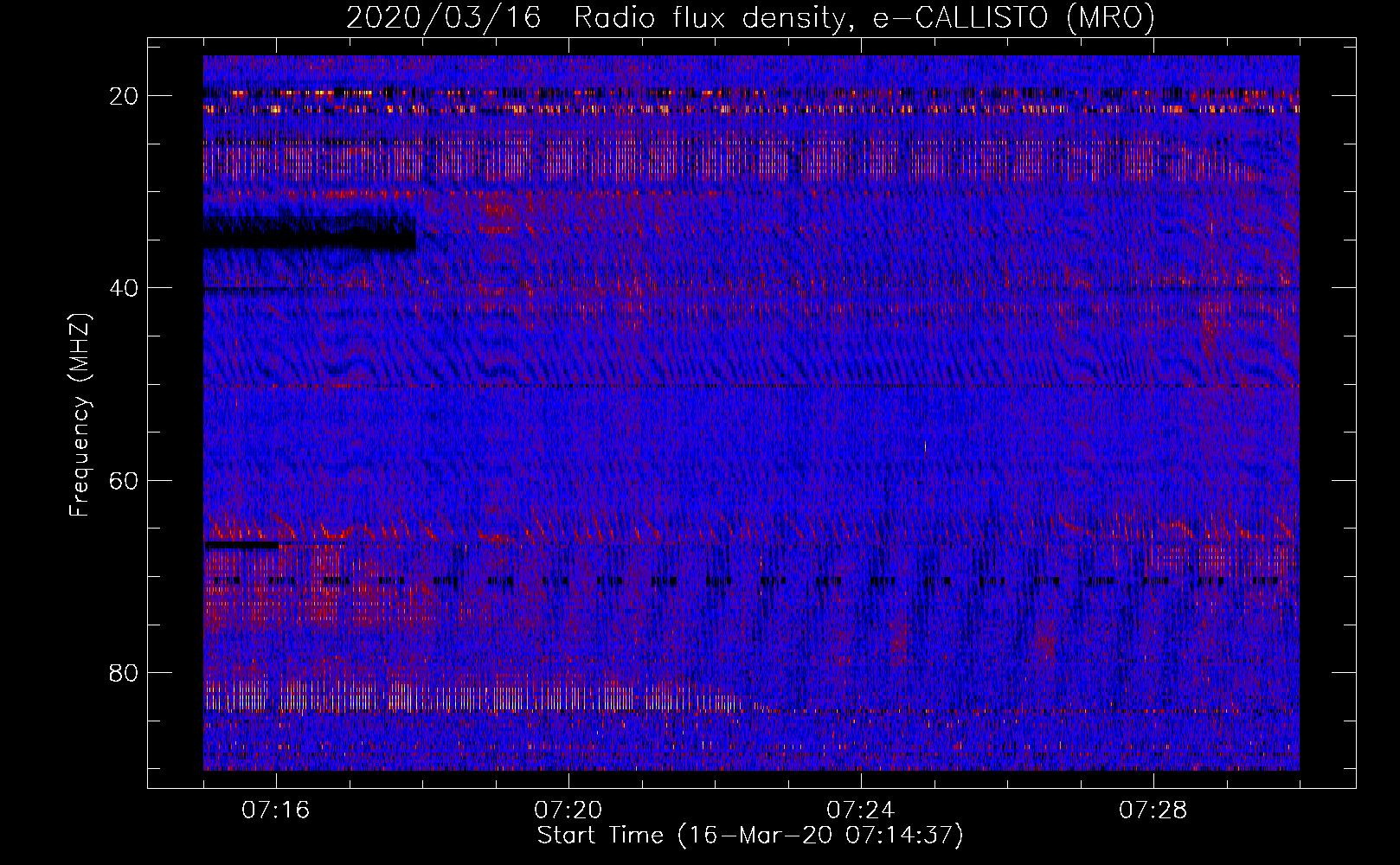The height and width of the screenshot is (865, 1400).
Task: Click the 07:20 time axis label
Action: point(568,811)
